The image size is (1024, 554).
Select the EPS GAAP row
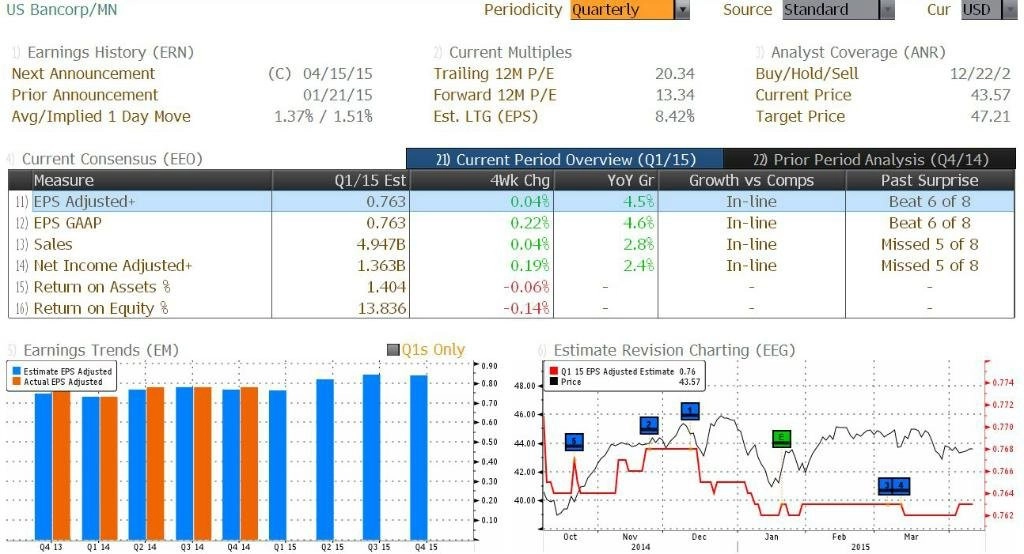click(x=511, y=223)
